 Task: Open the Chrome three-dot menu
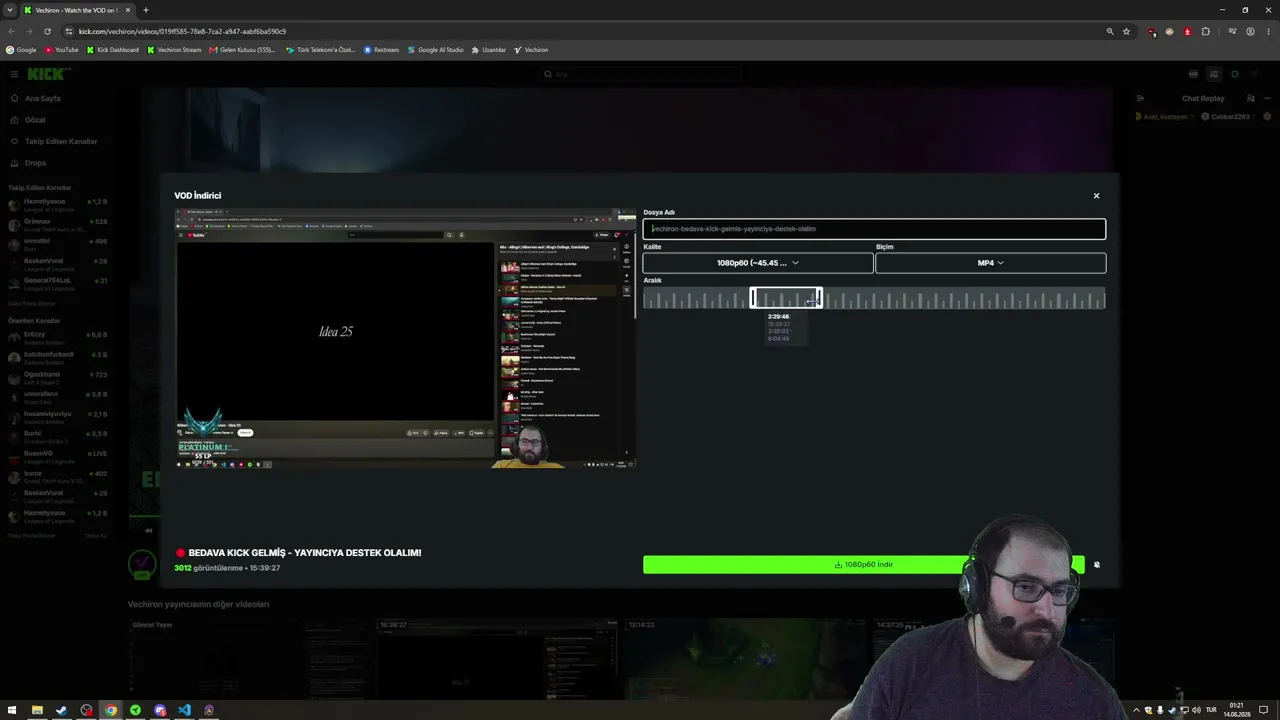[x=1269, y=31]
